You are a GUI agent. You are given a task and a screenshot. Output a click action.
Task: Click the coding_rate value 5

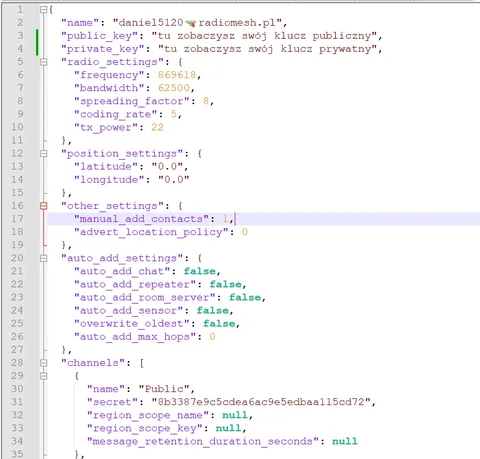point(174,114)
